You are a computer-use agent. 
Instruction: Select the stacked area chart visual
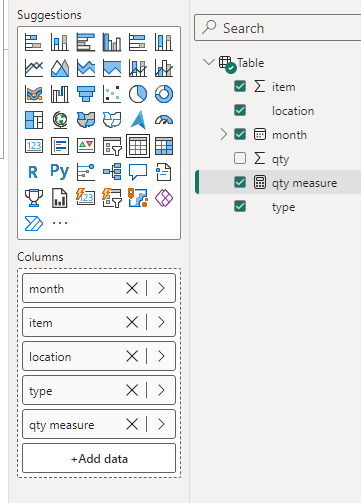click(x=86, y=68)
